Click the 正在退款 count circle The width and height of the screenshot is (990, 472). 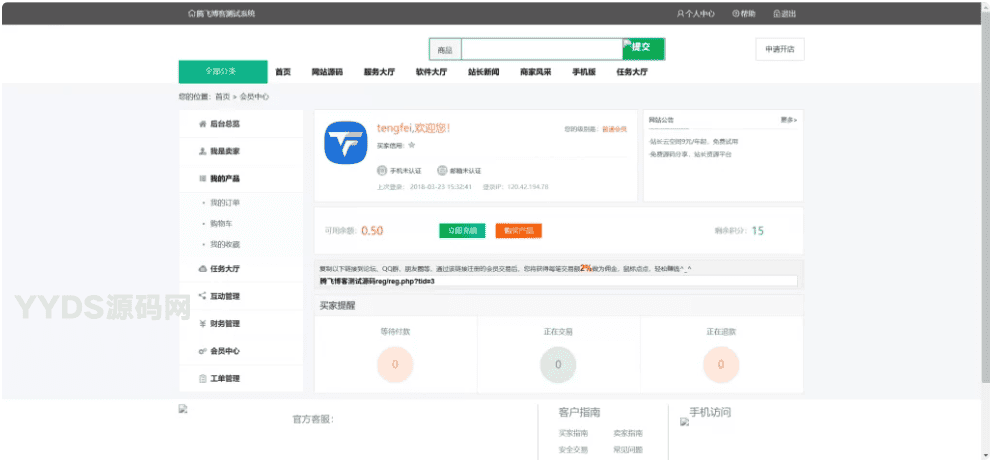[721, 364]
